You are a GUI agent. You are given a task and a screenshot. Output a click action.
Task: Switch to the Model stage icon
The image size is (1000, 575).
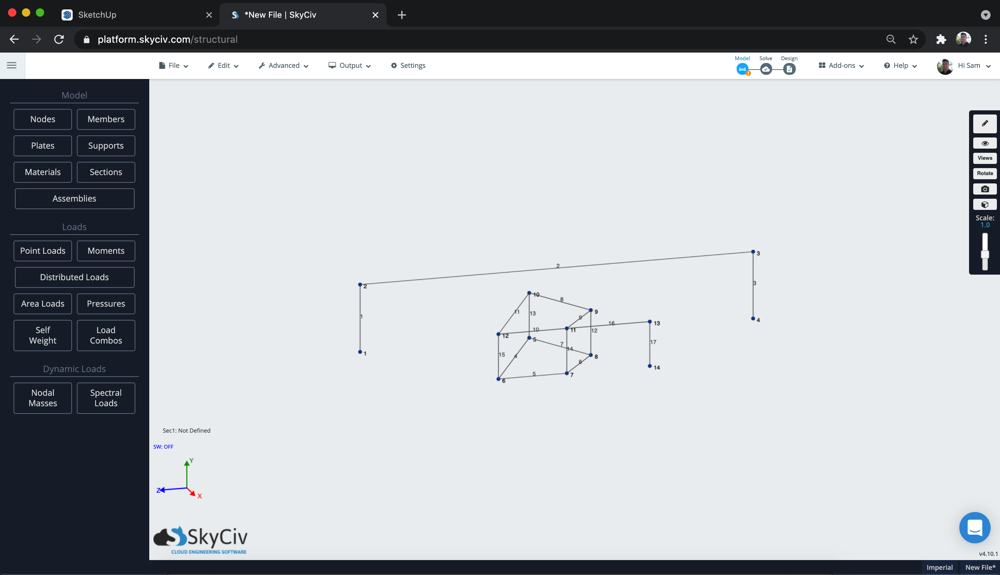742,69
